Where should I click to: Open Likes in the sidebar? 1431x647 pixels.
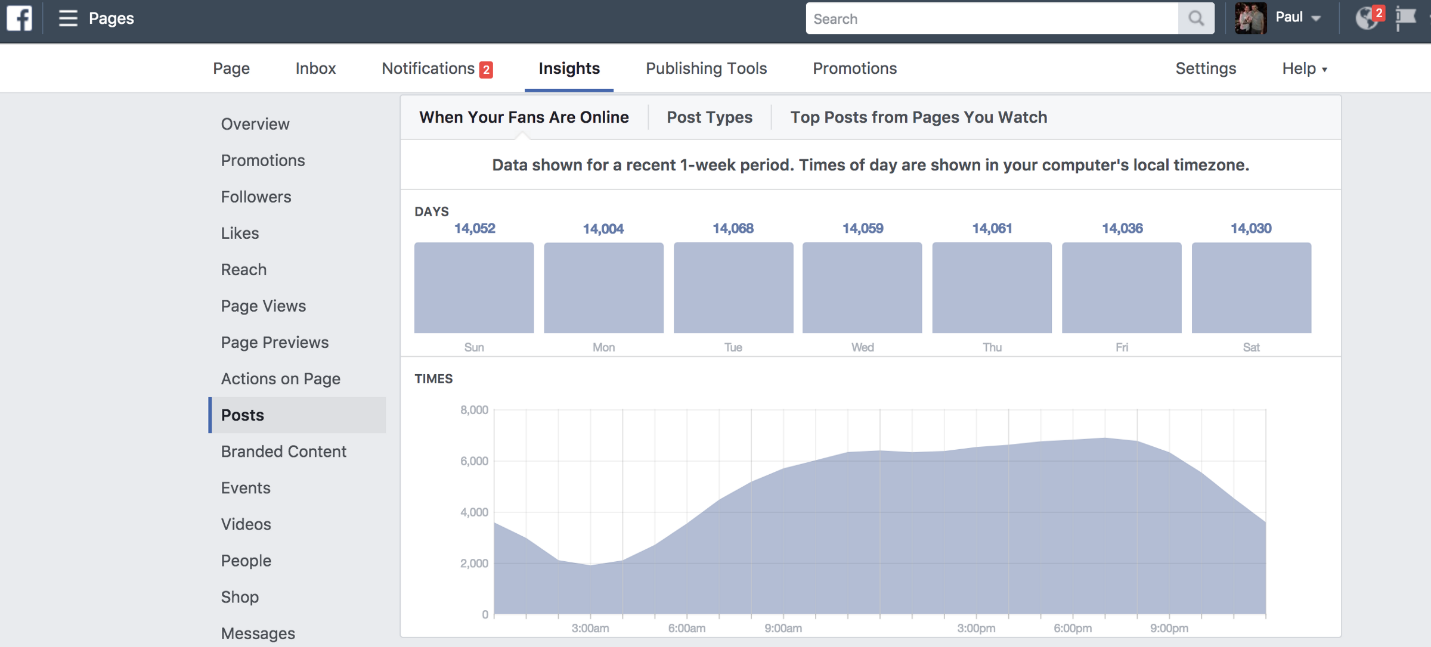coord(240,233)
